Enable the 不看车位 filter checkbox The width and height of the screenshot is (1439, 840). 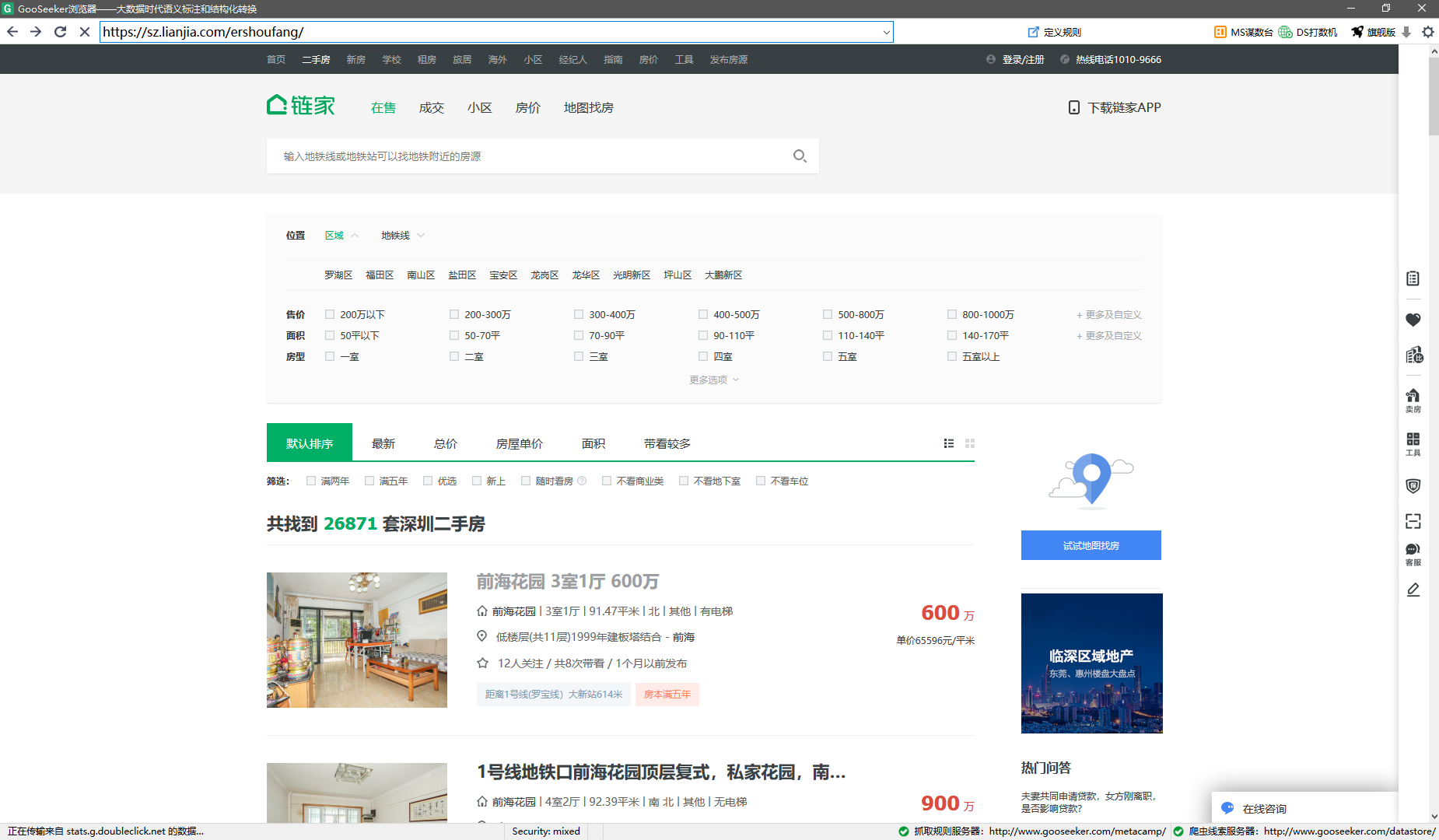[x=761, y=481]
